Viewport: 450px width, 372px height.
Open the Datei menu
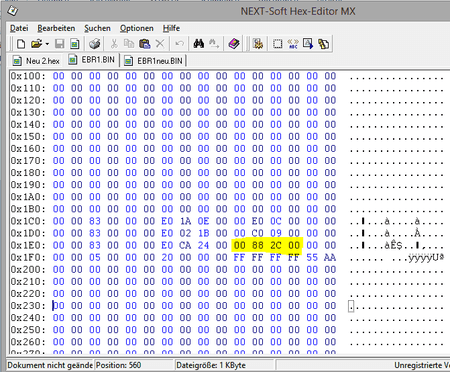pos(19,28)
